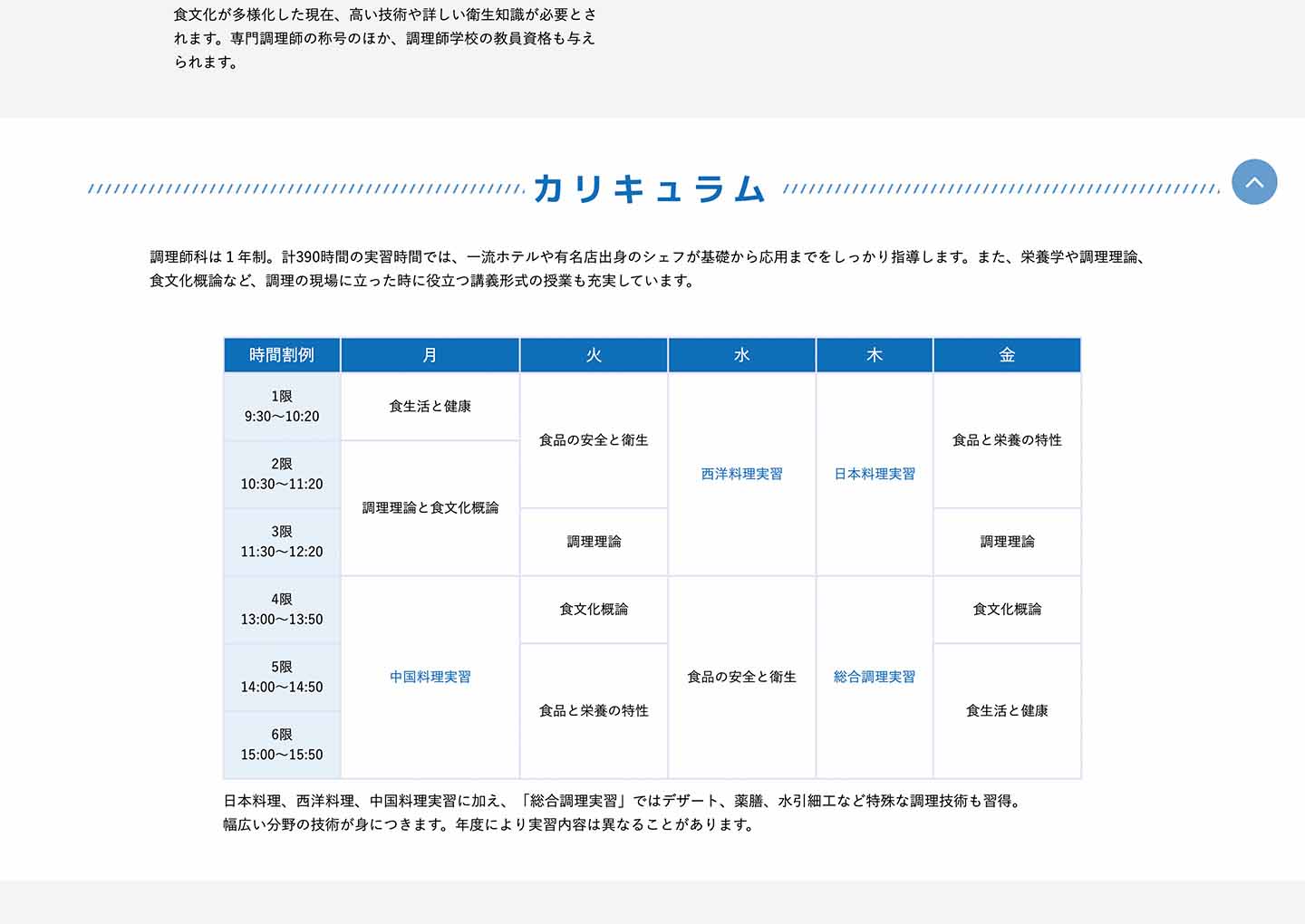Select the 5限 14:00〜14:50 time cell
This screenshot has width=1305, height=924.
(282, 677)
